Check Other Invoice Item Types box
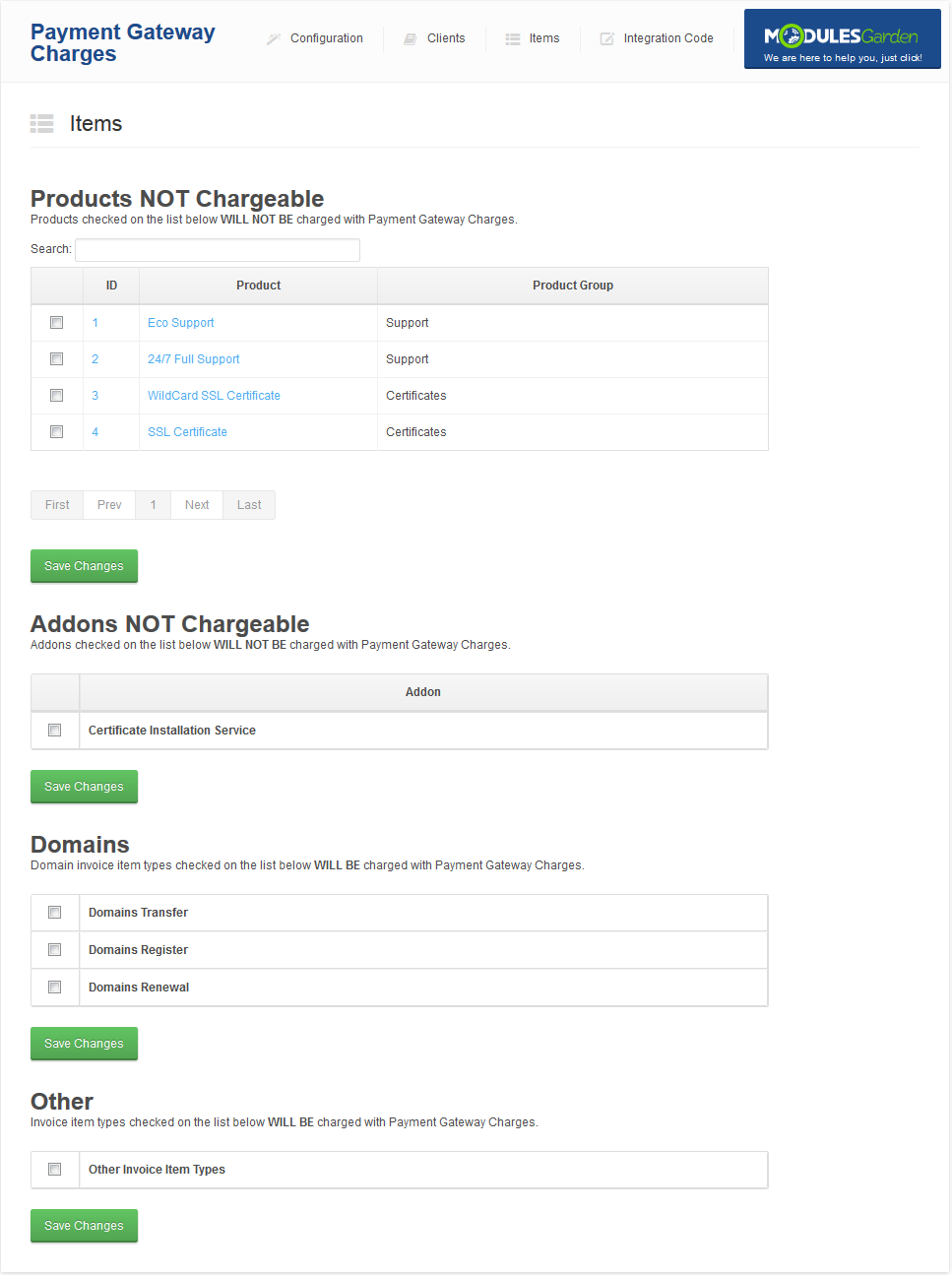 (x=55, y=1170)
